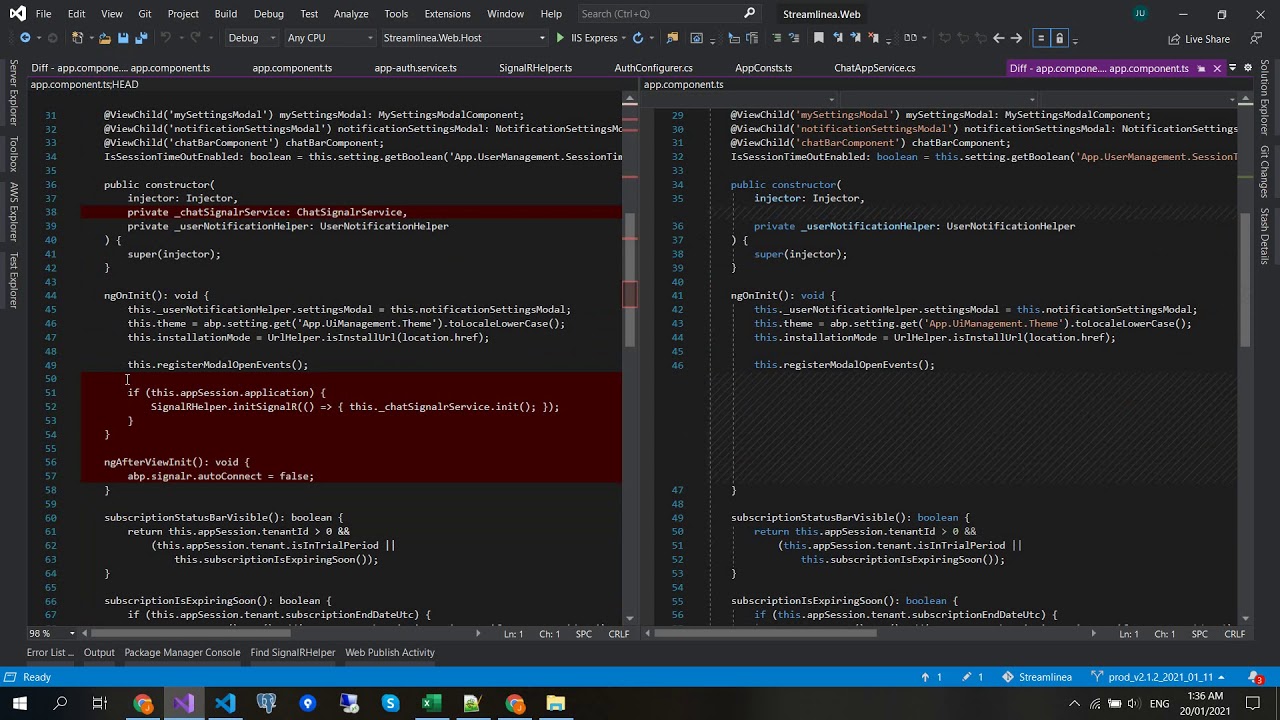Viewport: 1280px width, 720px height.
Task: Click the unpushed commits up-arrow indicator
Action: point(931,677)
